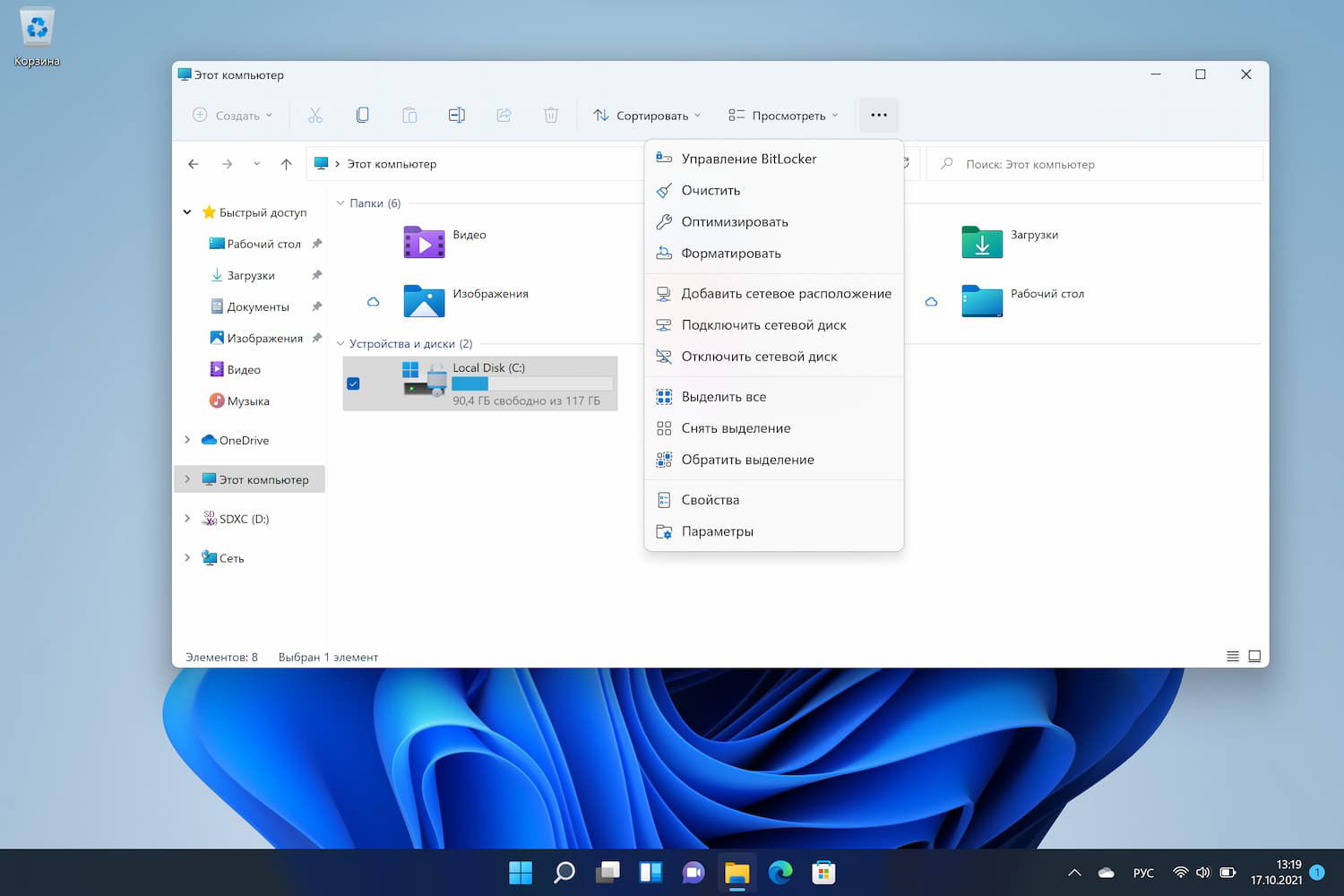The height and width of the screenshot is (896, 1344).
Task: Collapse the Папки (6) group
Action: click(340, 203)
